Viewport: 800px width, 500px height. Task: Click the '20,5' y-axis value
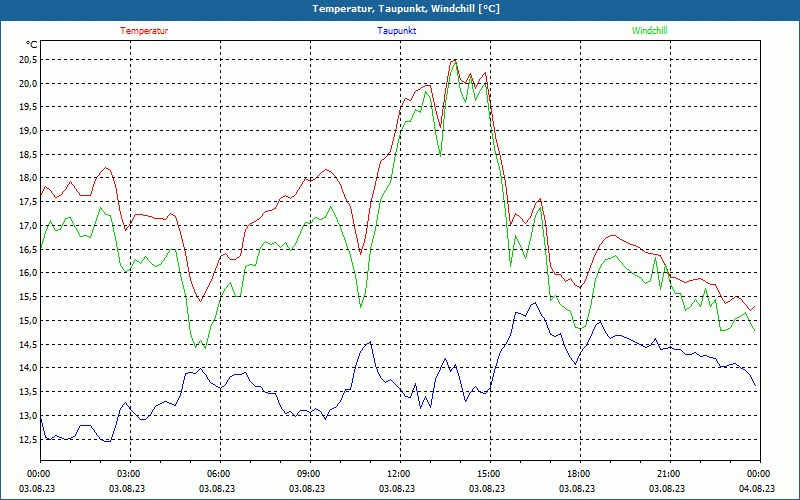(28, 60)
